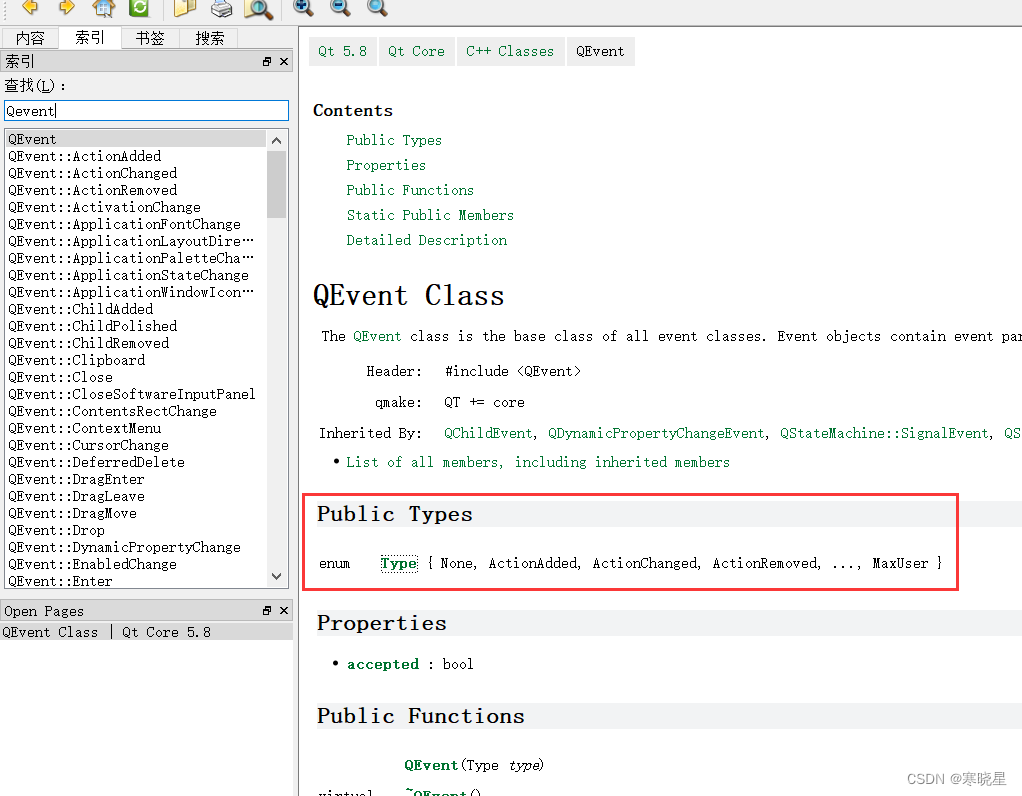Select QEvent::ChildAdded in index list
This screenshot has height=796, width=1022.
136,309
